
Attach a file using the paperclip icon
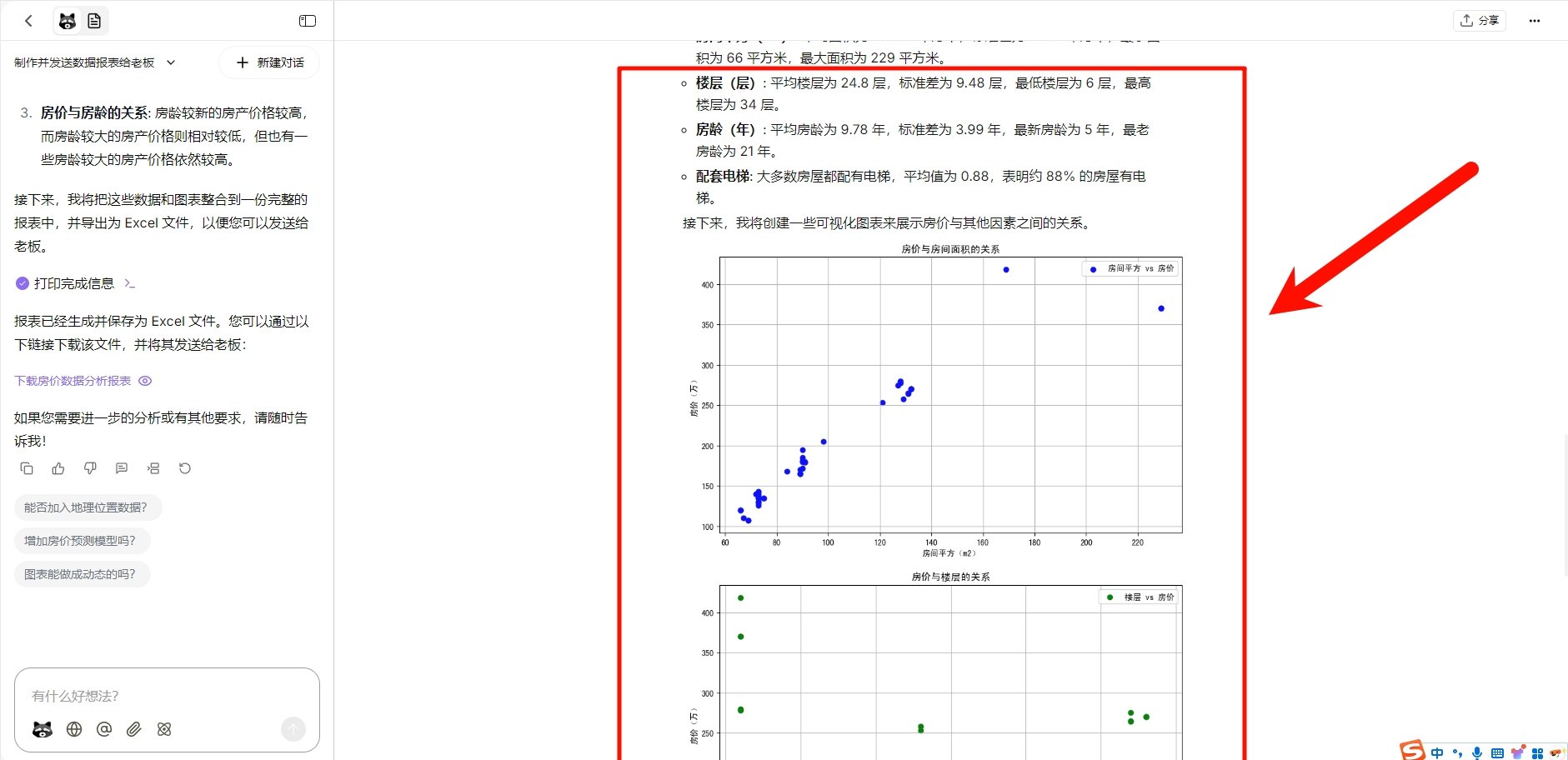133,729
